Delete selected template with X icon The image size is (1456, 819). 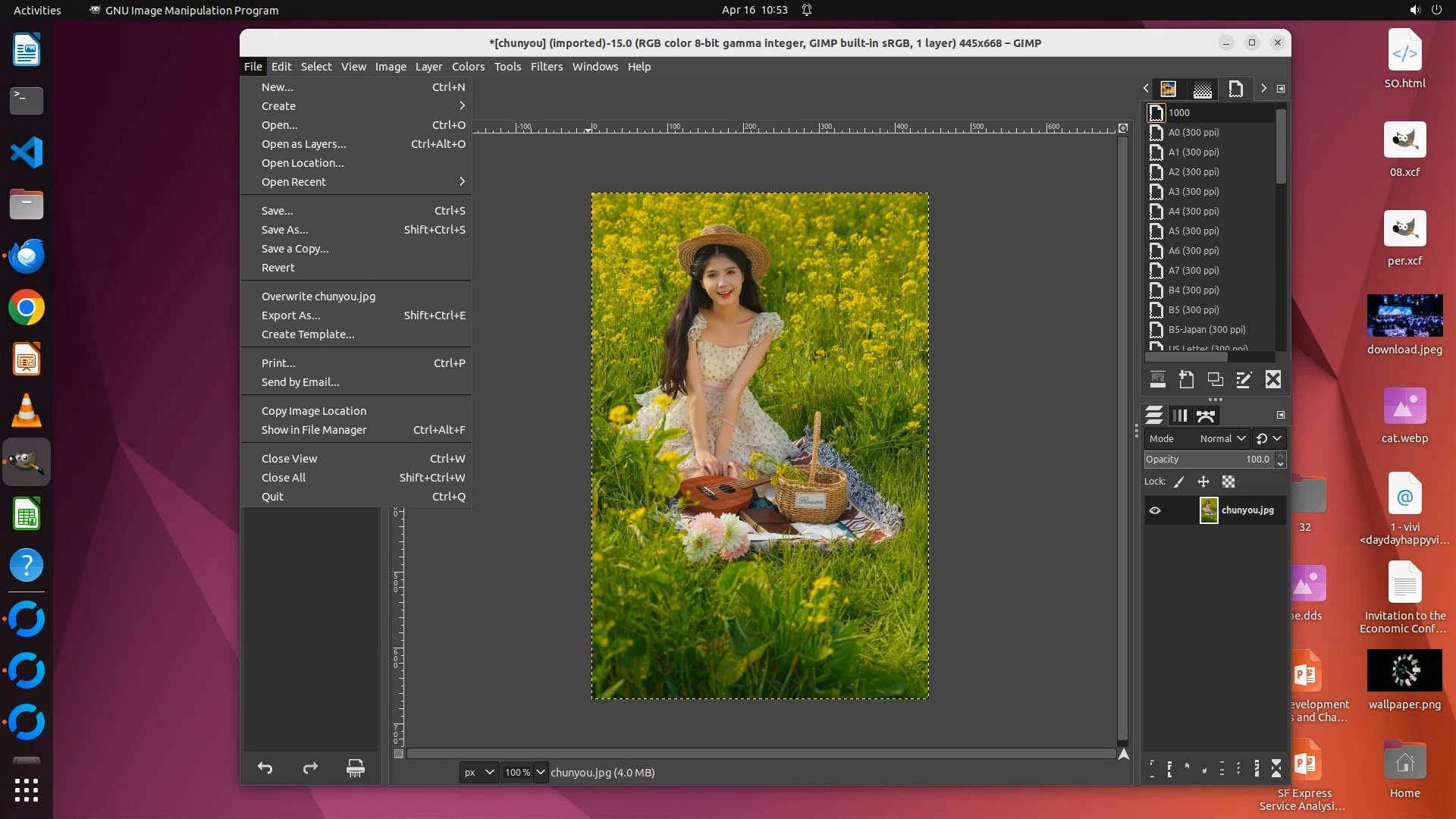pos(1273,380)
